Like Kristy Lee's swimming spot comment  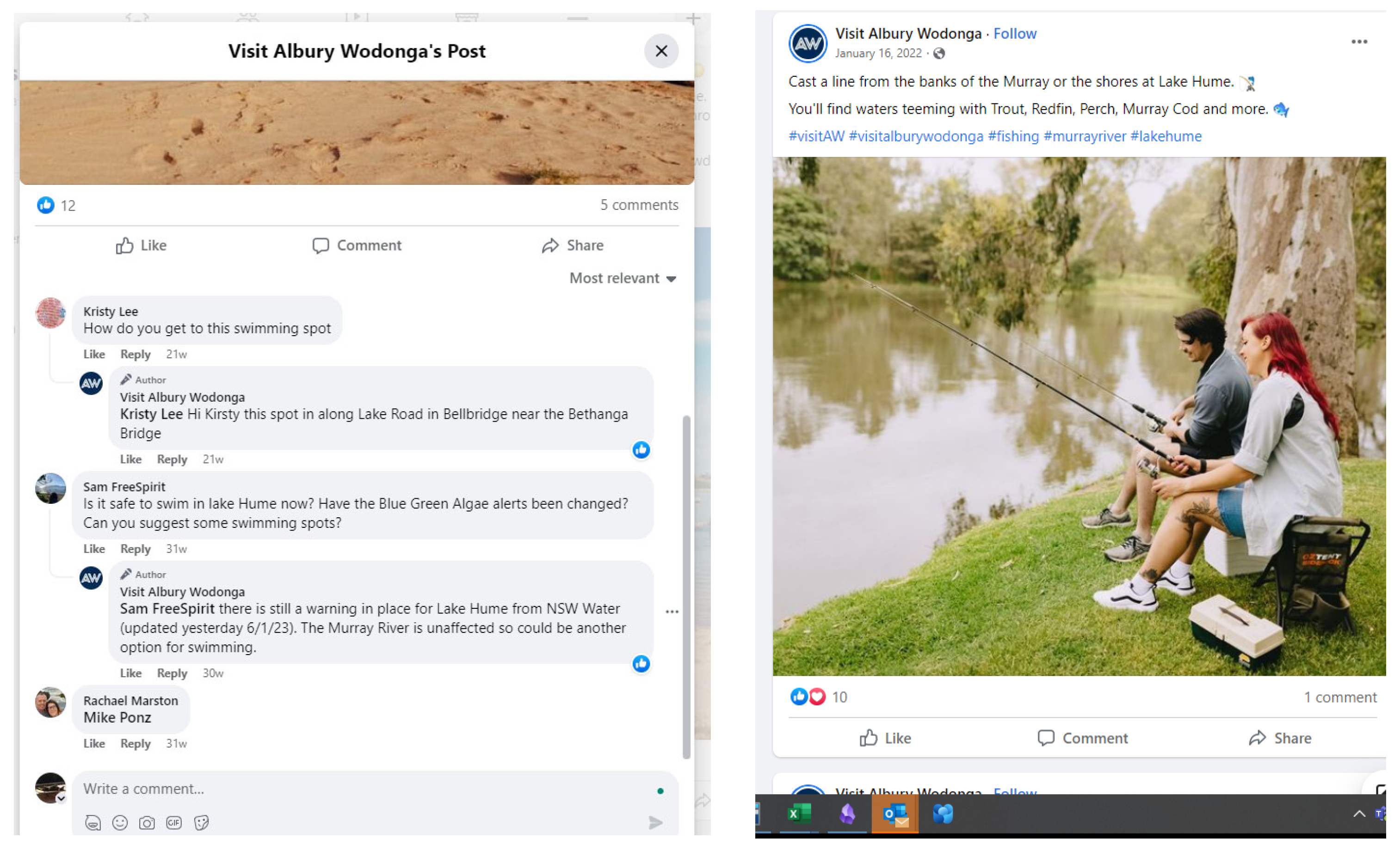pos(94,354)
